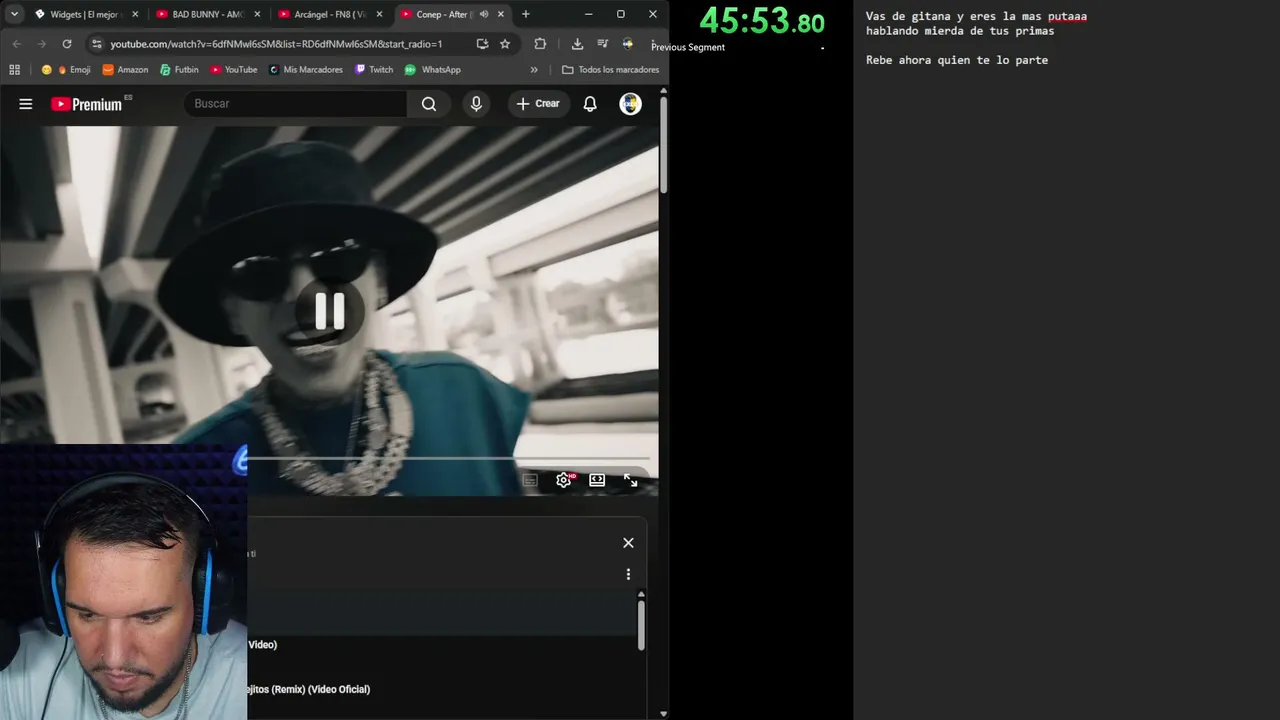The image size is (1280, 720).
Task: Open video player settings gear
Action: click(564, 480)
